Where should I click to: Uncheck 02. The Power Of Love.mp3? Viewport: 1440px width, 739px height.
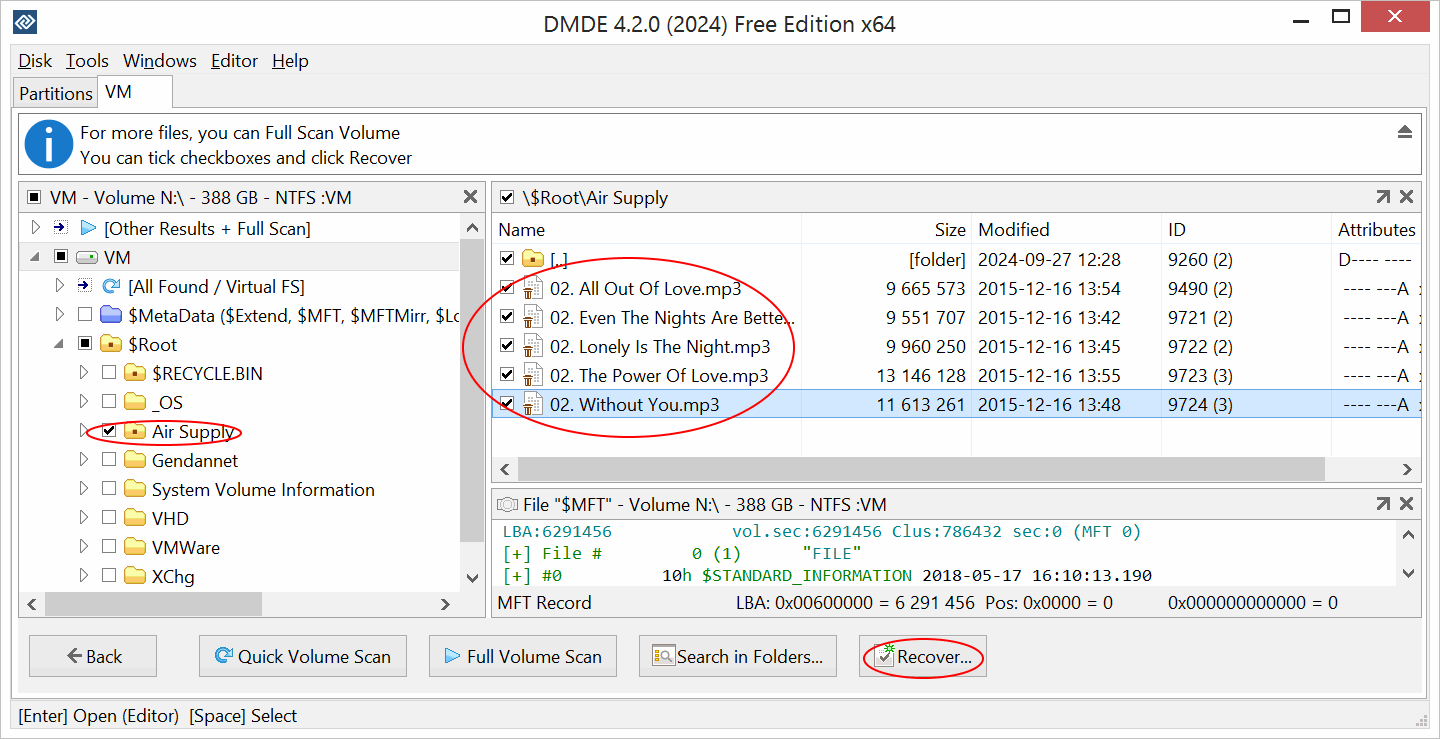[x=507, y=375]
